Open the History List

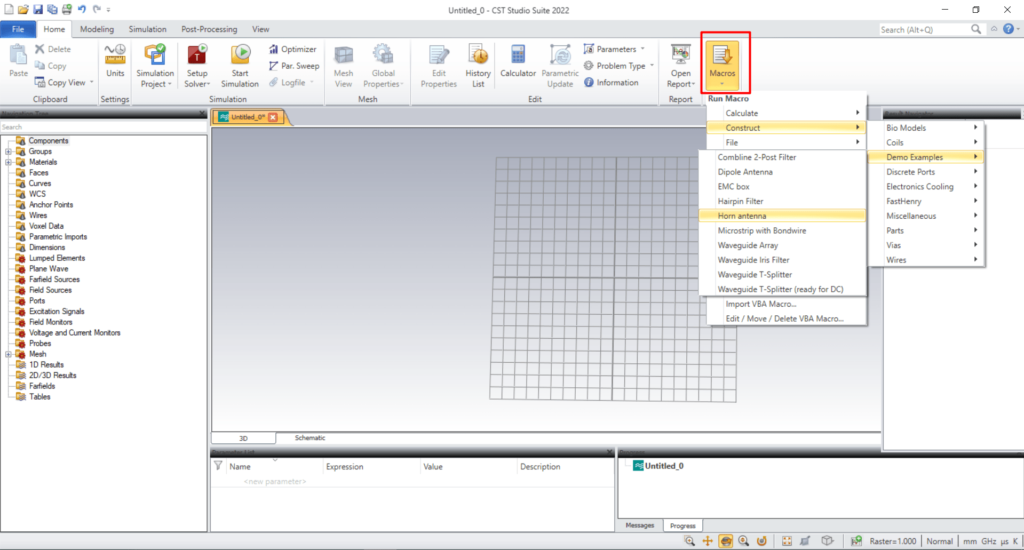(x=478, y=65)
